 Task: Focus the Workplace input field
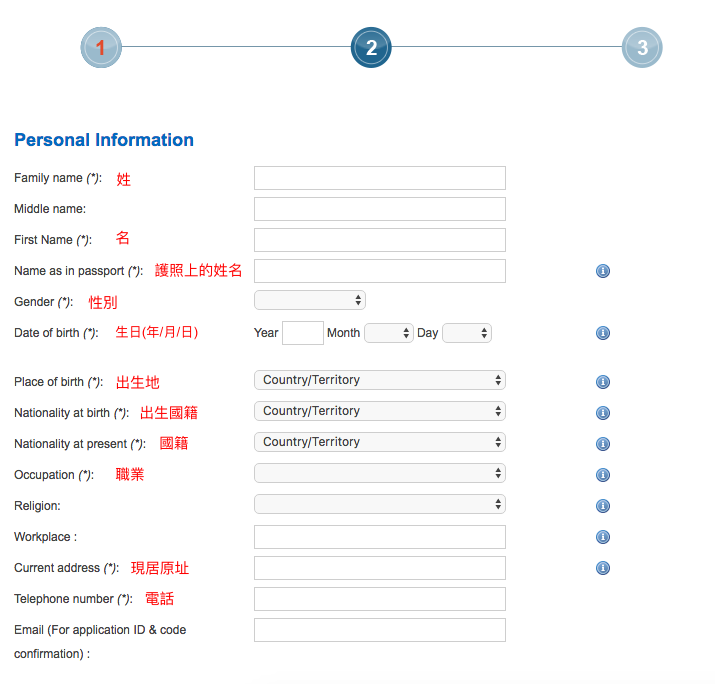[380, 537]
